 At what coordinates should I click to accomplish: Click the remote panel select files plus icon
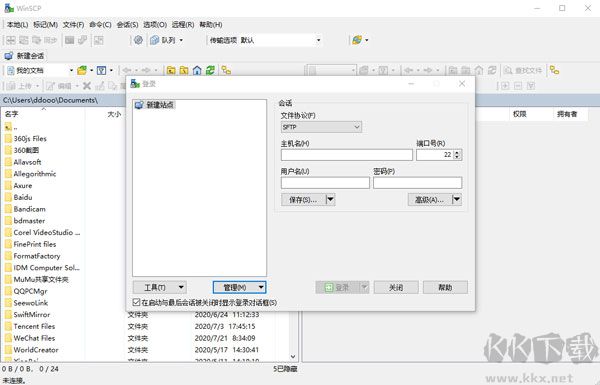pos(505,86)
